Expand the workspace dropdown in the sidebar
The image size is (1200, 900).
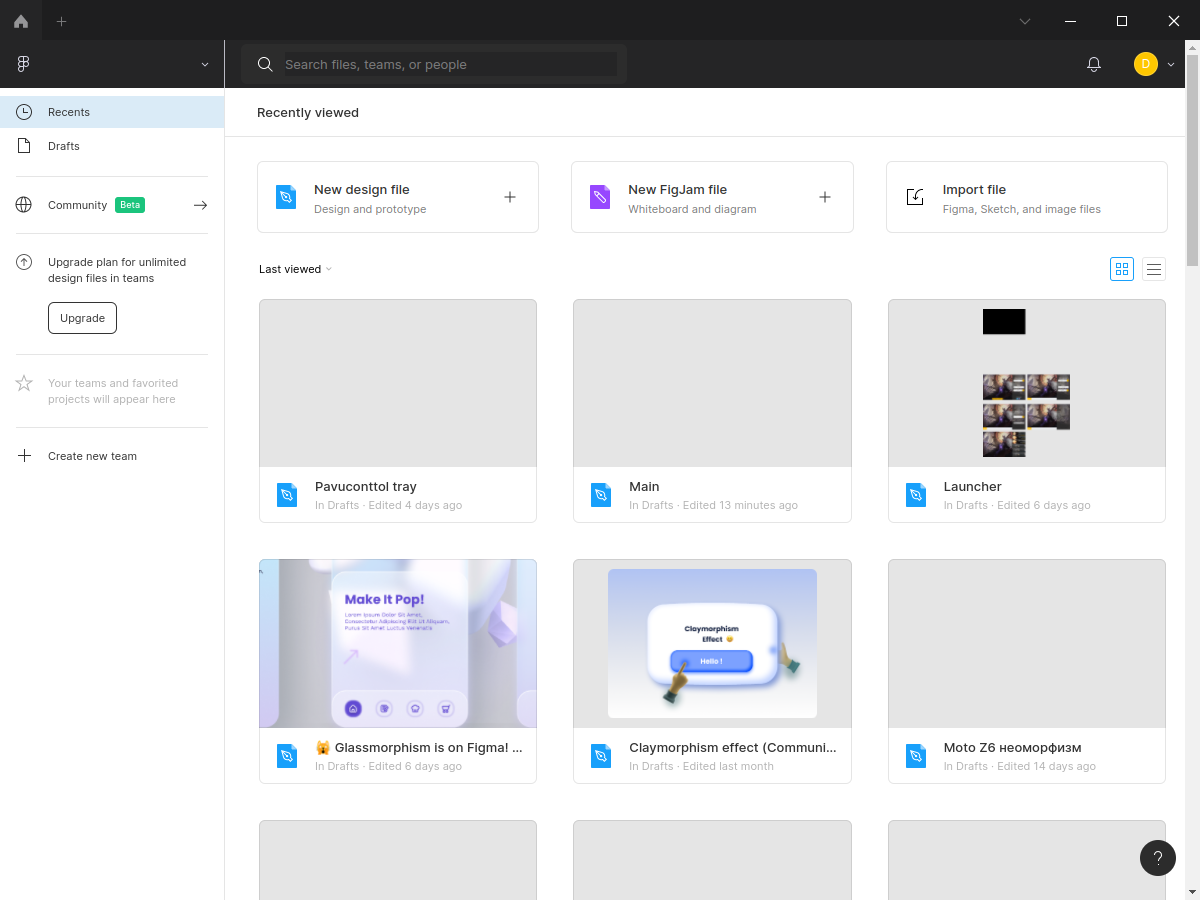(204, 64)
